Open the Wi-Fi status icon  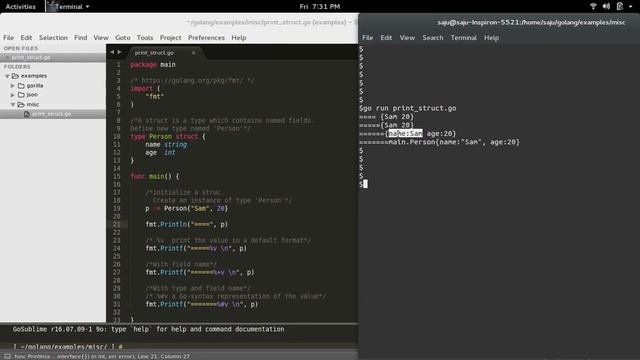tap(593, 7)
